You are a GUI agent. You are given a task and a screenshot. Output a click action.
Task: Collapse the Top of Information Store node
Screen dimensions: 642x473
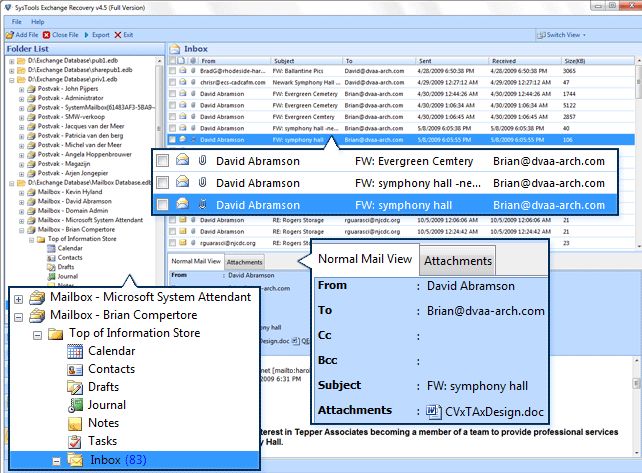(x=36, y=333)
